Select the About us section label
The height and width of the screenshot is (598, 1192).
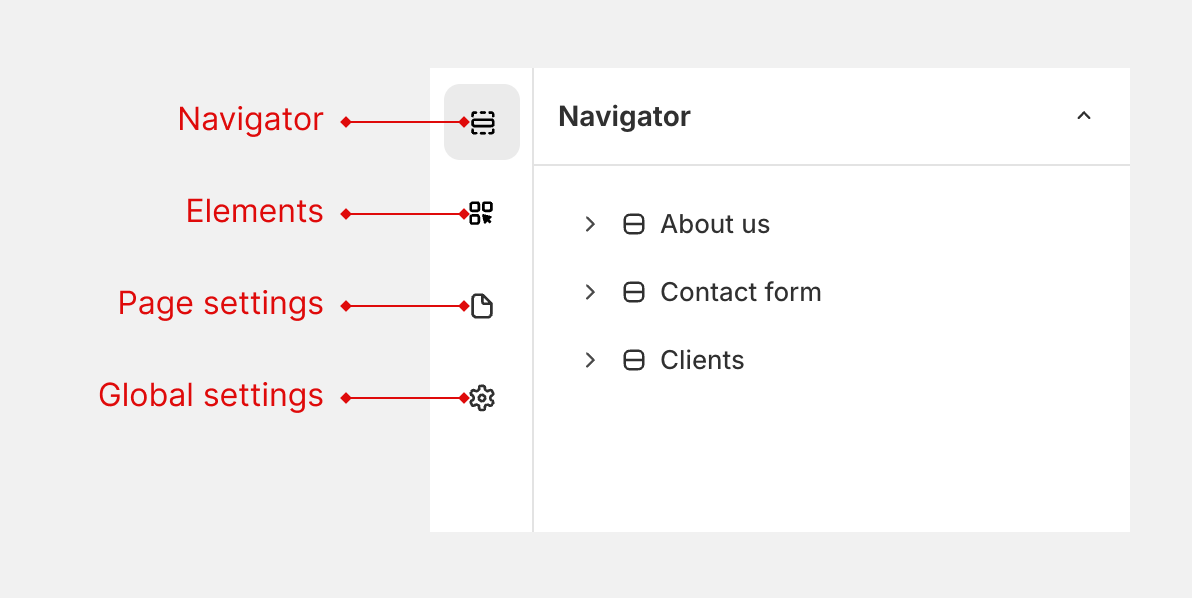[715, 224]
